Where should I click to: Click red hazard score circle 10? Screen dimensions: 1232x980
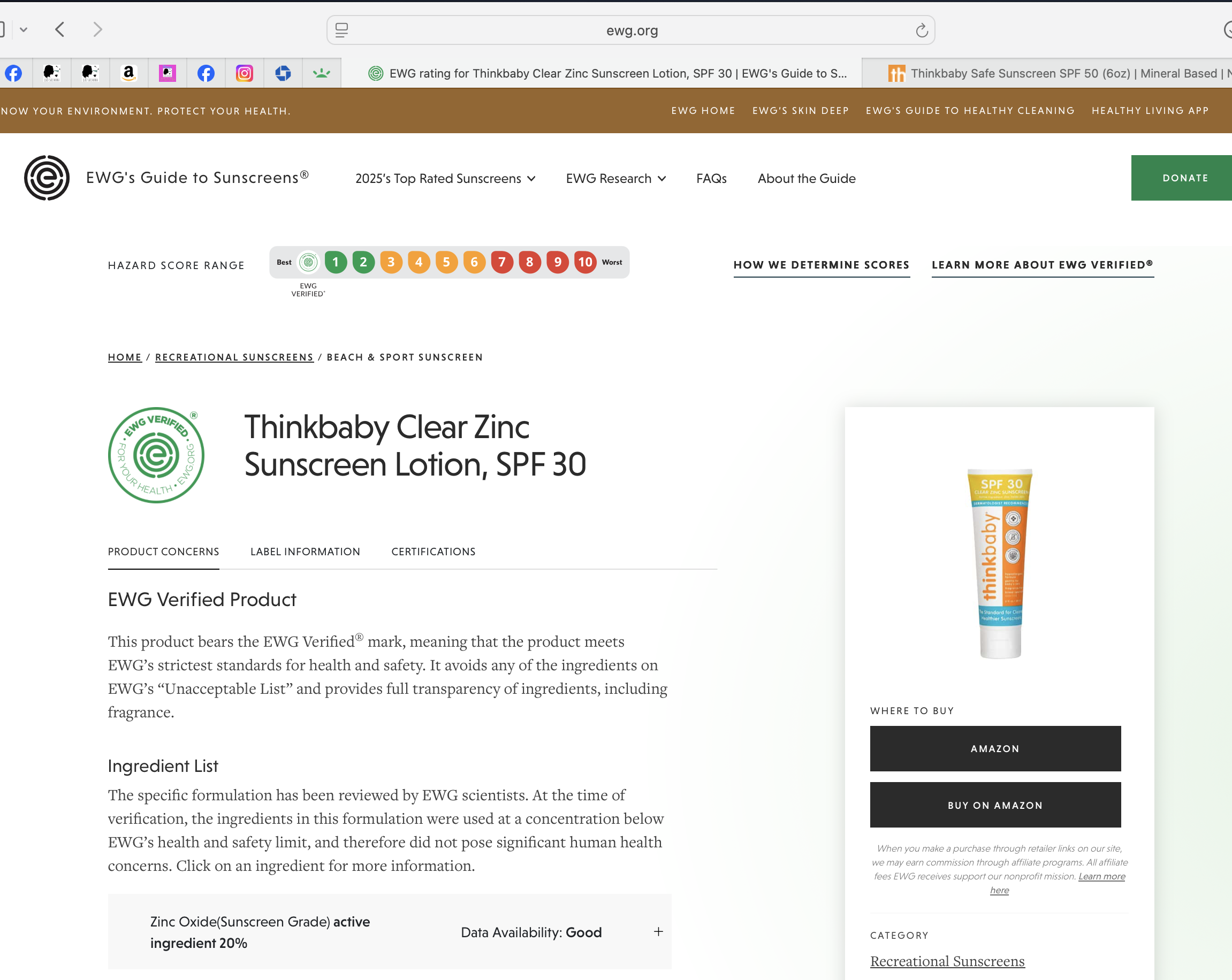585,262
